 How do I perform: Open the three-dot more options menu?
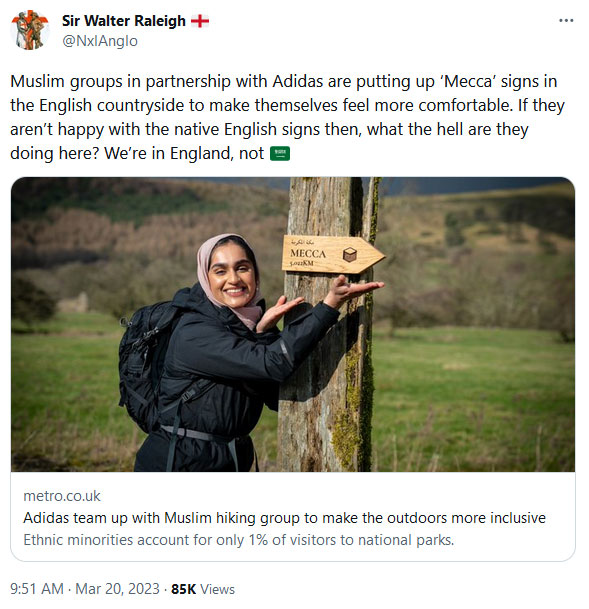[x=566, y=21]
